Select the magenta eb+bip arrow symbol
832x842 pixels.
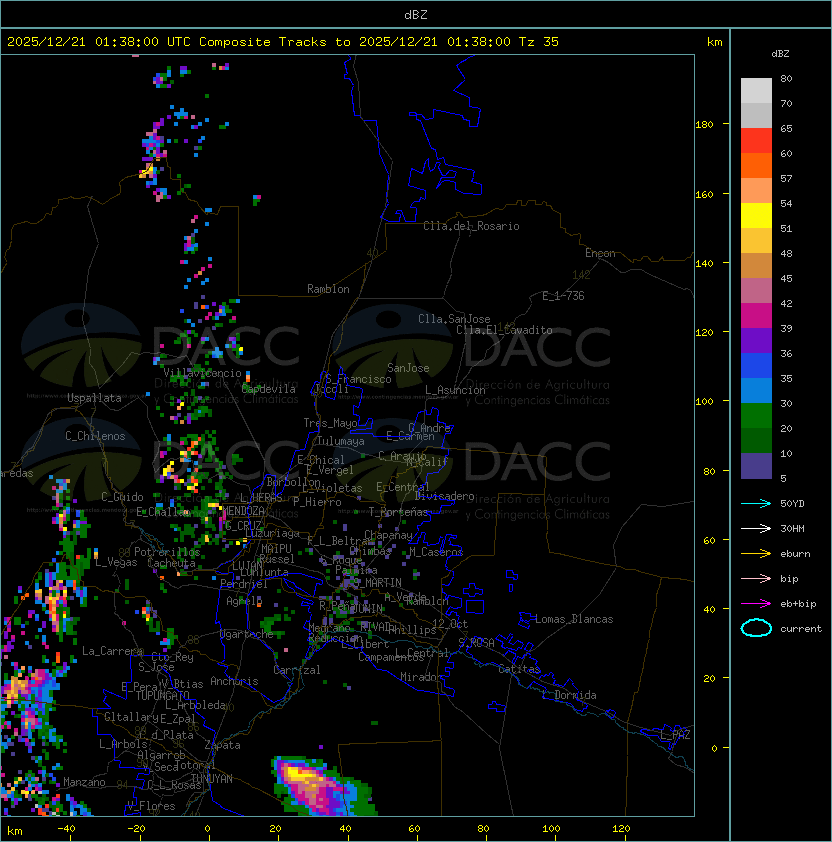tap(756, 603)
